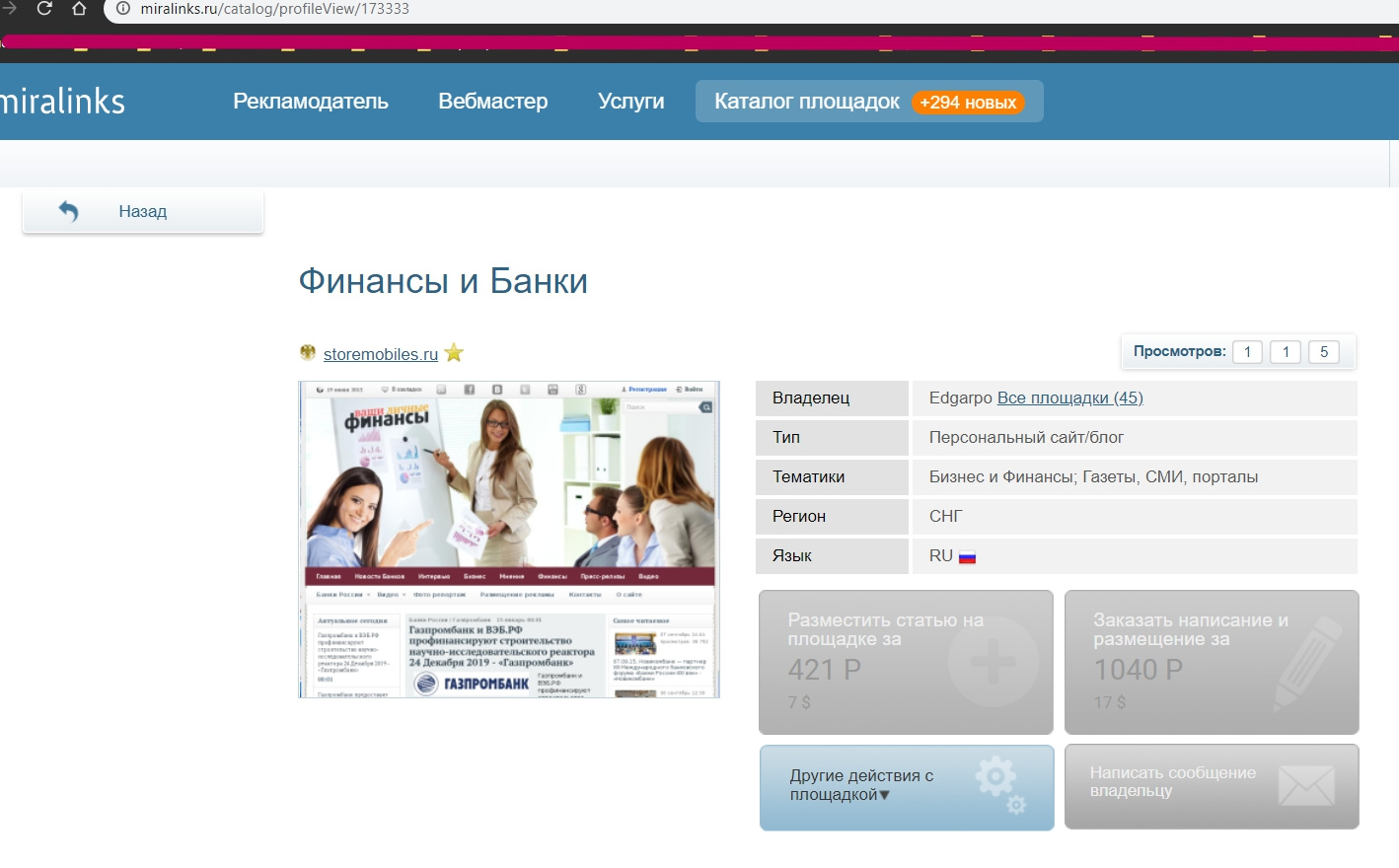Image resolution: width=1399 pixels, height=868 pixels.
Task: Reload the page with browser refresh icon
Action: [44, 9]
